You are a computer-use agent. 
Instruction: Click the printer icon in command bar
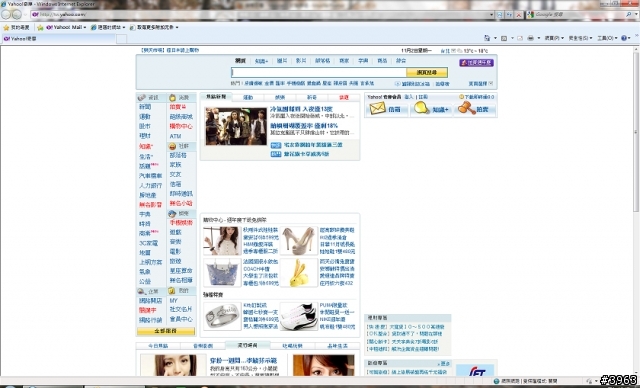pyautogui.click(x=530, y=38)
